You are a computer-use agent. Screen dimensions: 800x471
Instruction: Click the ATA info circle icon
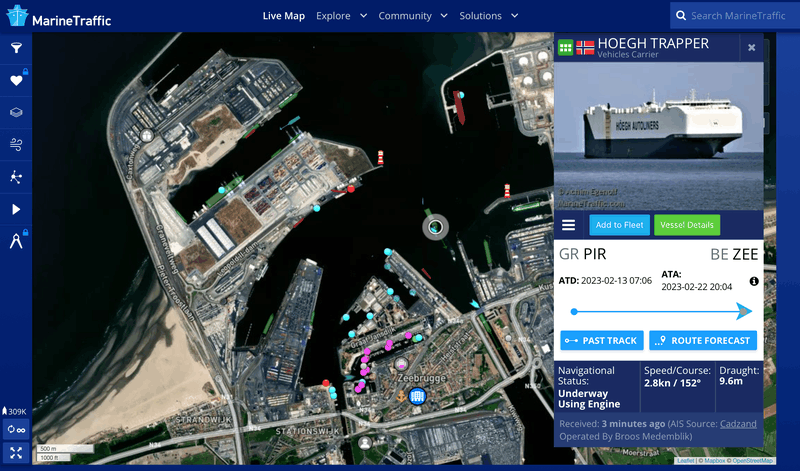pyautogui.click(x=754, y=281)
